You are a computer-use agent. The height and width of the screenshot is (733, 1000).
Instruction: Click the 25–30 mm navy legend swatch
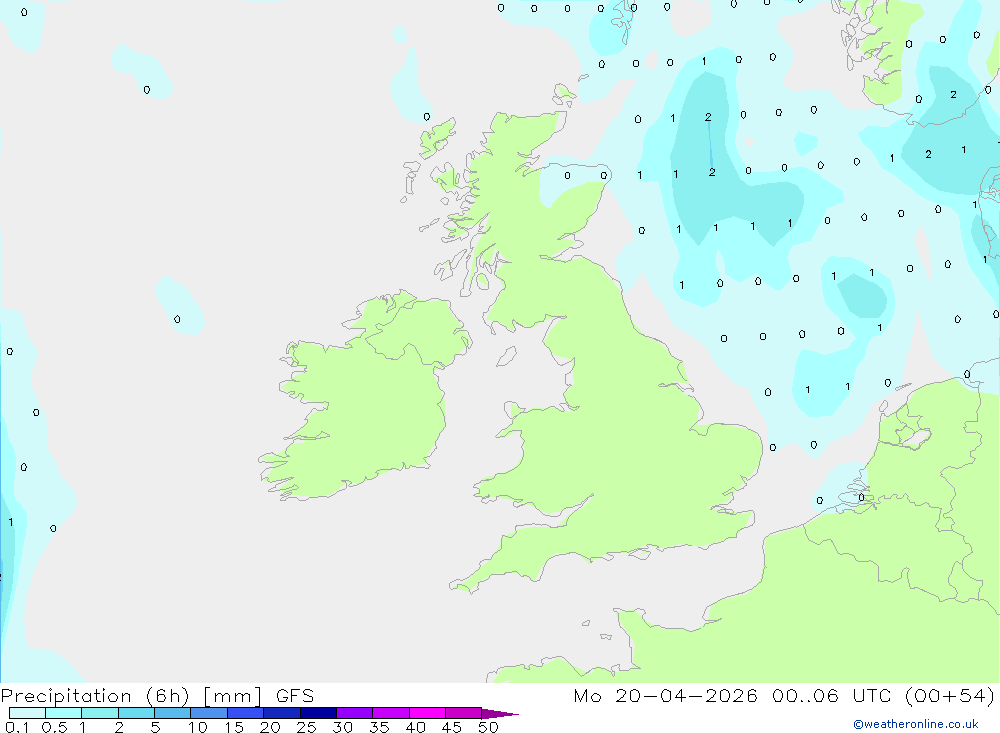point(318,713)
